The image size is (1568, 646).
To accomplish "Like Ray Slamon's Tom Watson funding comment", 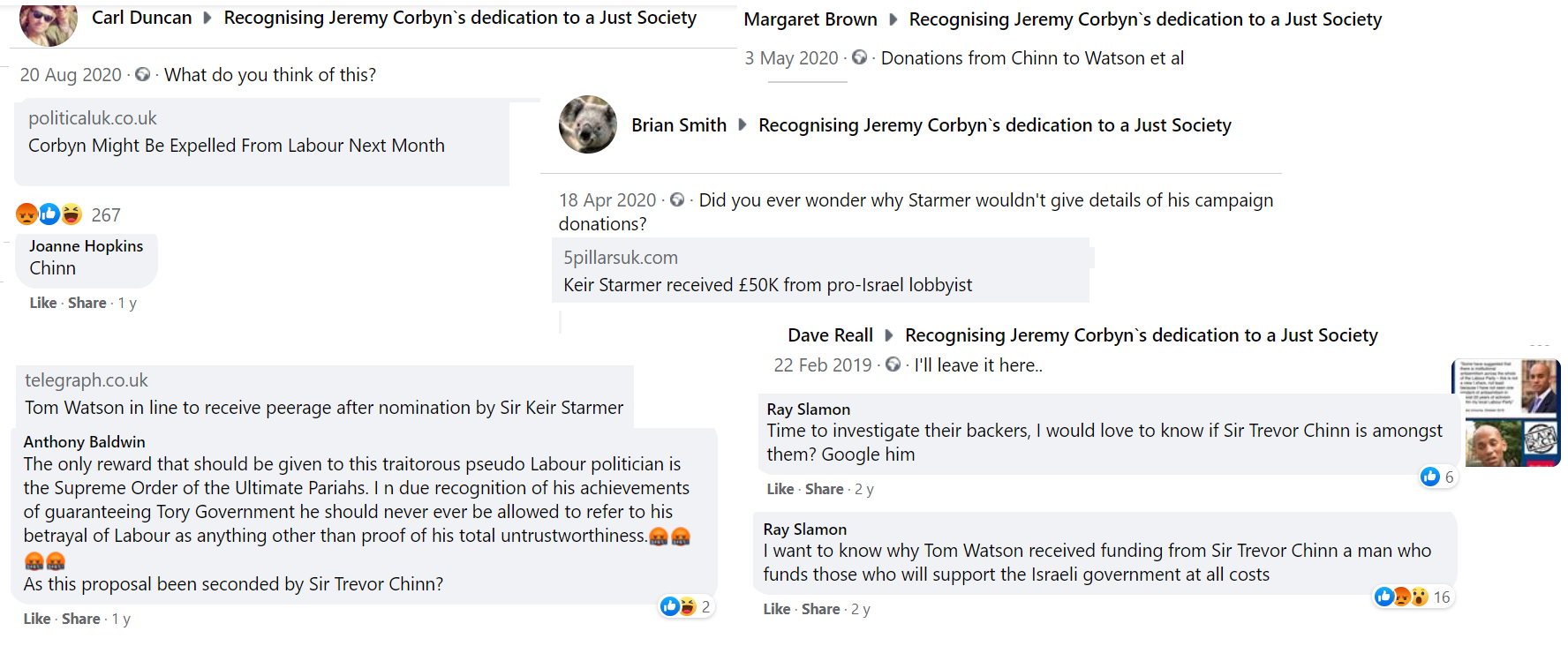I will (776, 609).
